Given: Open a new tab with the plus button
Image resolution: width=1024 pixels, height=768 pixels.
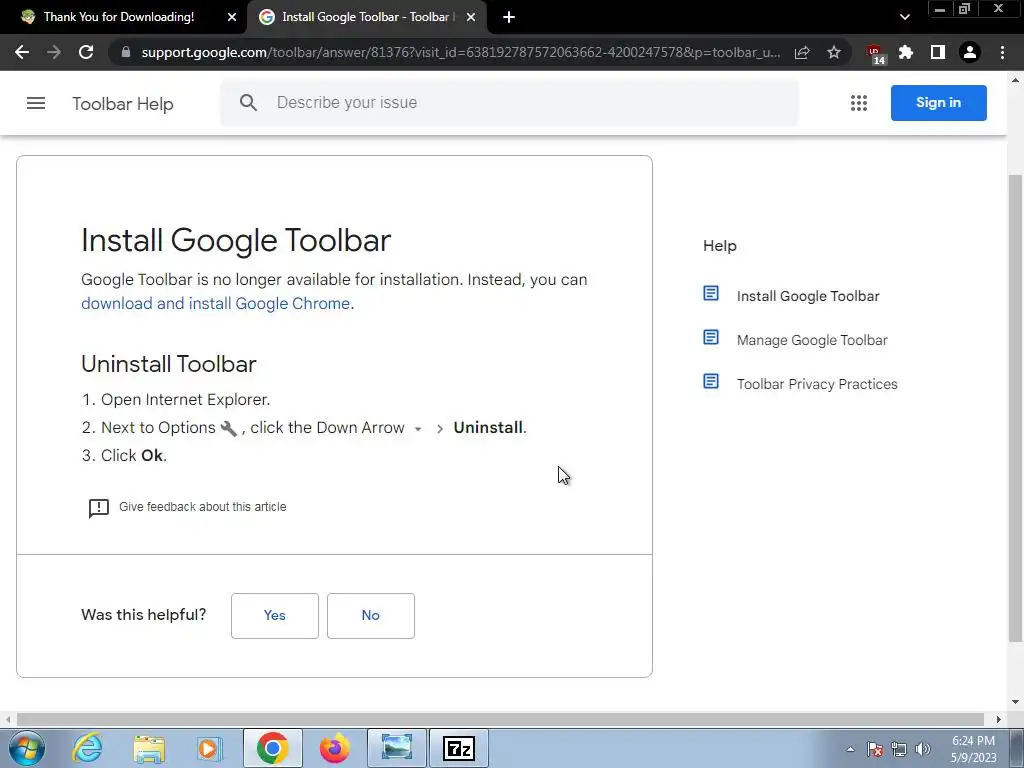Looking at the screenshot, I should [x=509, y=17].
